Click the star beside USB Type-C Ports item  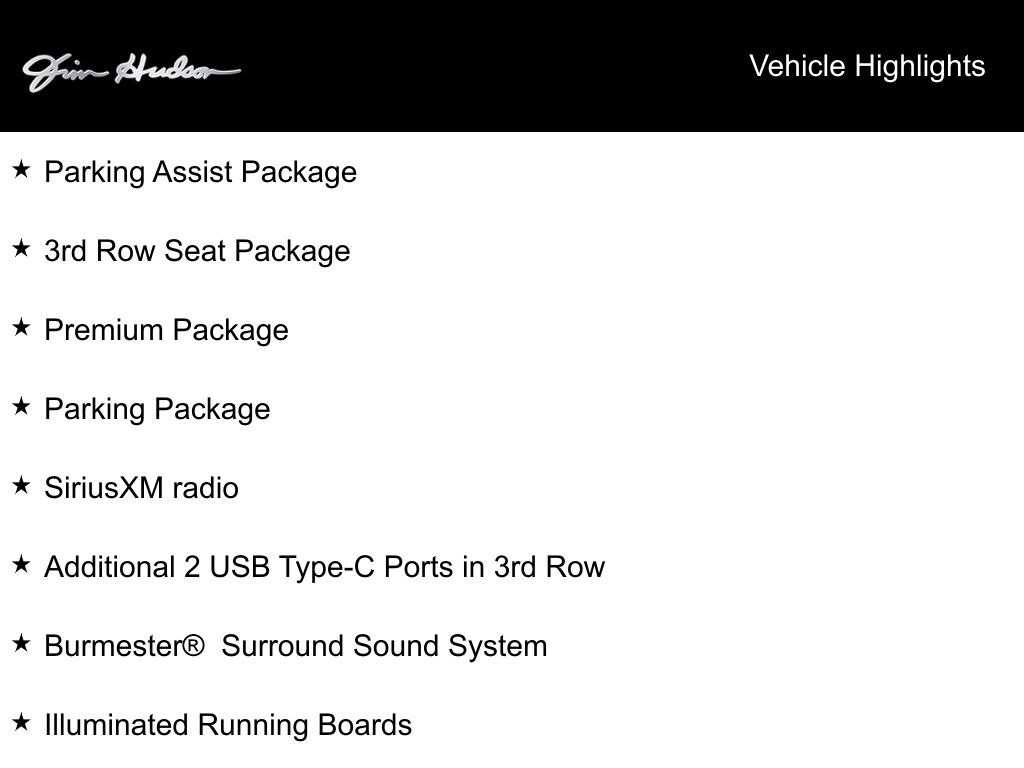22,564
